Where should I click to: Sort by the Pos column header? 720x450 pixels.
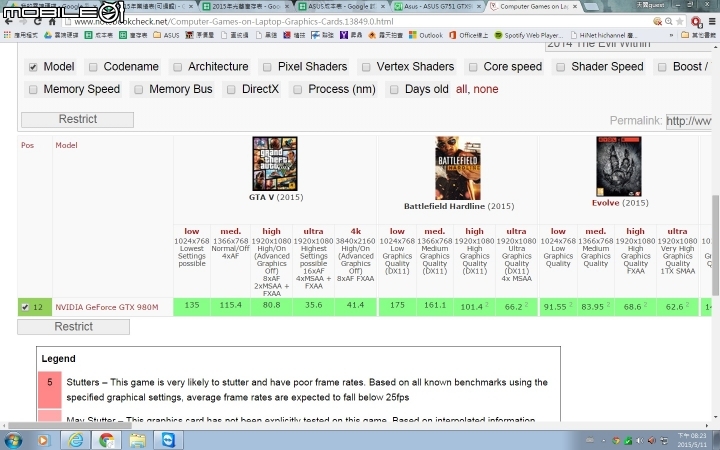click(28, 145)
